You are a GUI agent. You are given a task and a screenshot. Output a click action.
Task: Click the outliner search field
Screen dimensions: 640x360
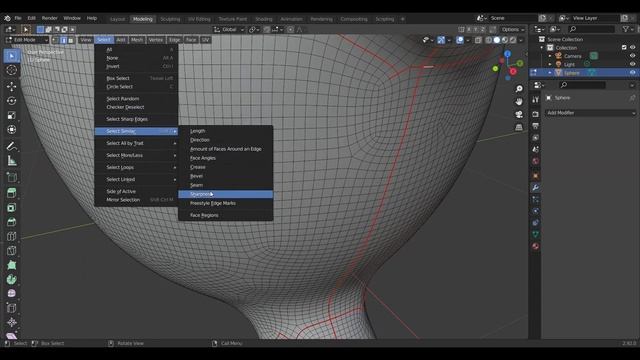592,29
